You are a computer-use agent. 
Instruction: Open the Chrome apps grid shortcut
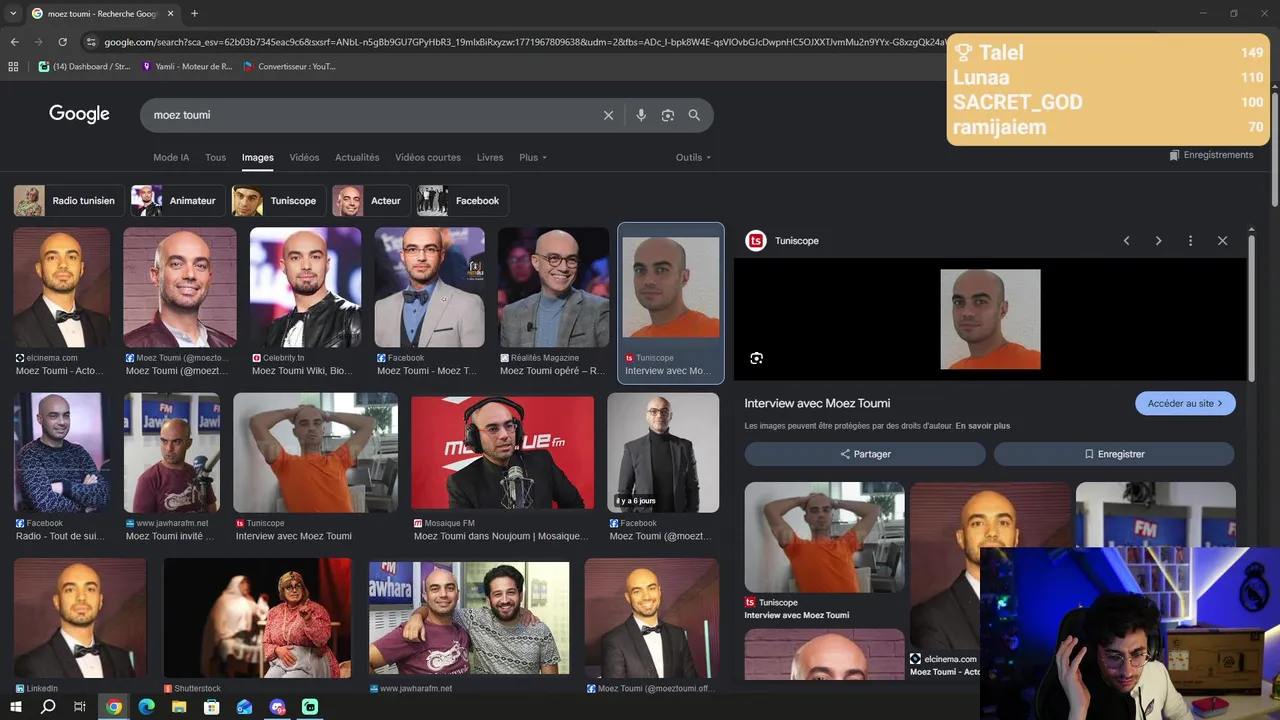click(13, 67)
